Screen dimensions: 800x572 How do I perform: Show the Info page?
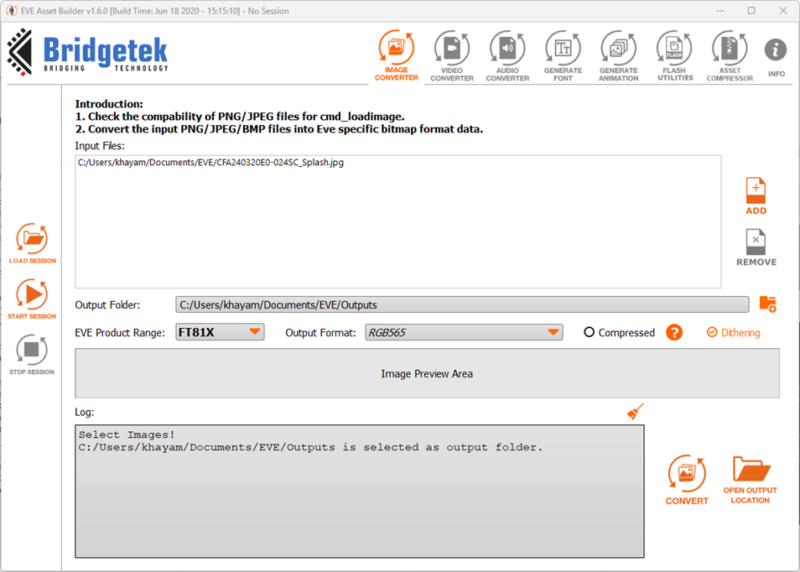click(x=776, y=56)
